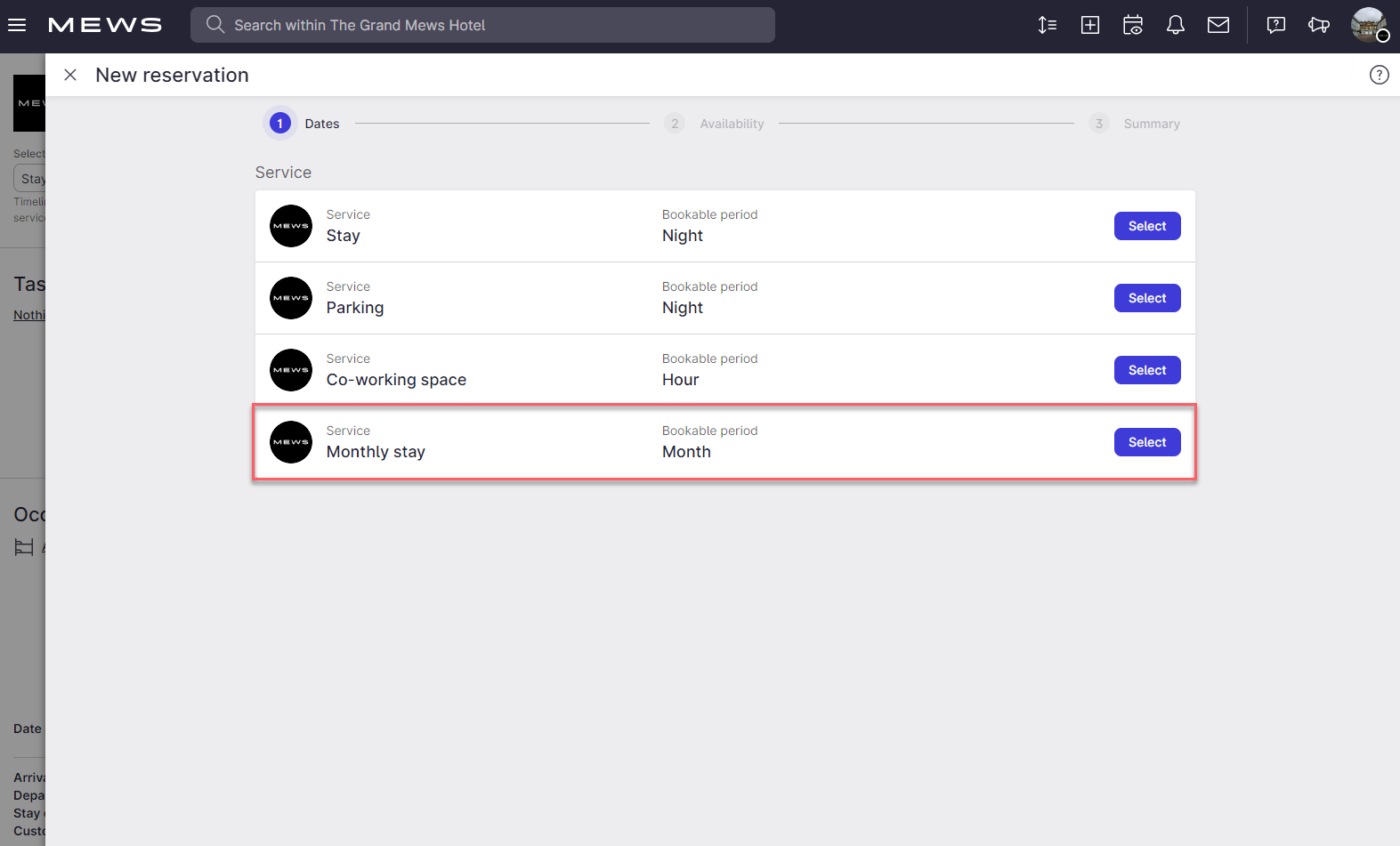Click the plus-box new item icon
Viewport: 1400px width, 846px height.
pos(1090,25)
